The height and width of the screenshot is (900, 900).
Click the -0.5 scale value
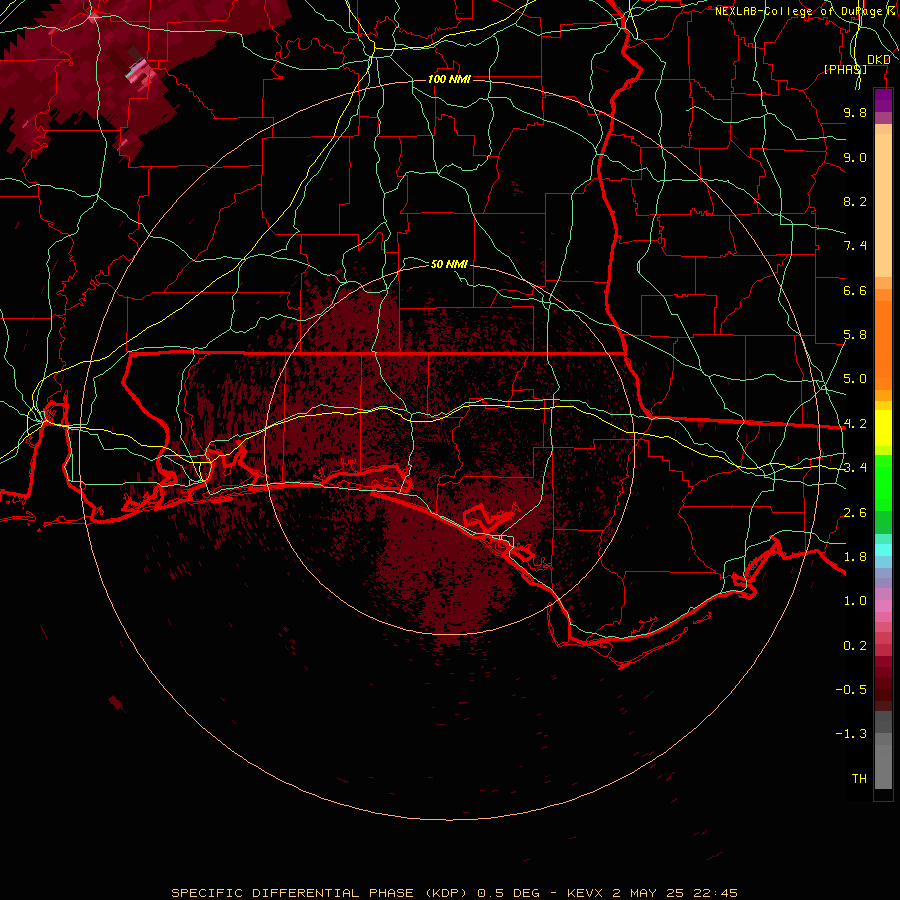pos(851,690)
